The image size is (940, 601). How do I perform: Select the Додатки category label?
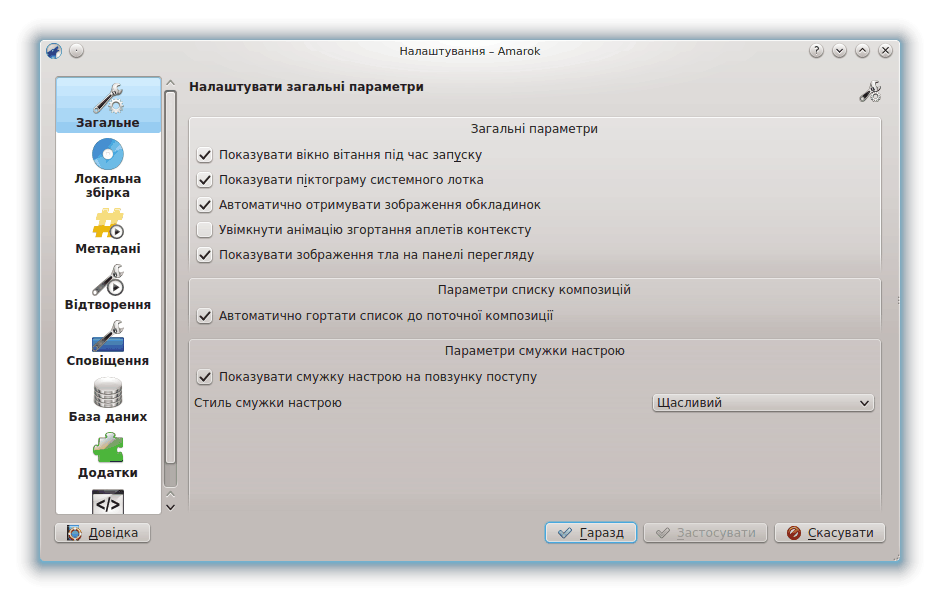coord(108,473)
